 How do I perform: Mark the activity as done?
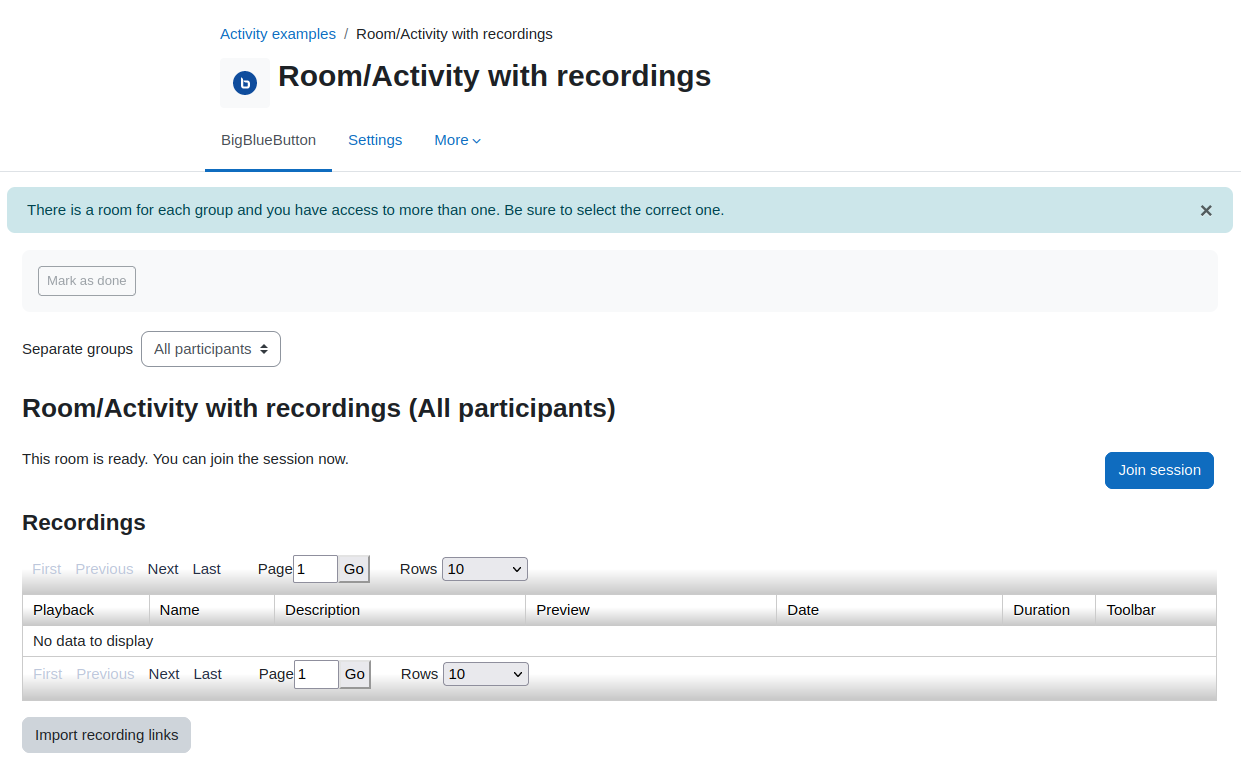coord(87,281)
